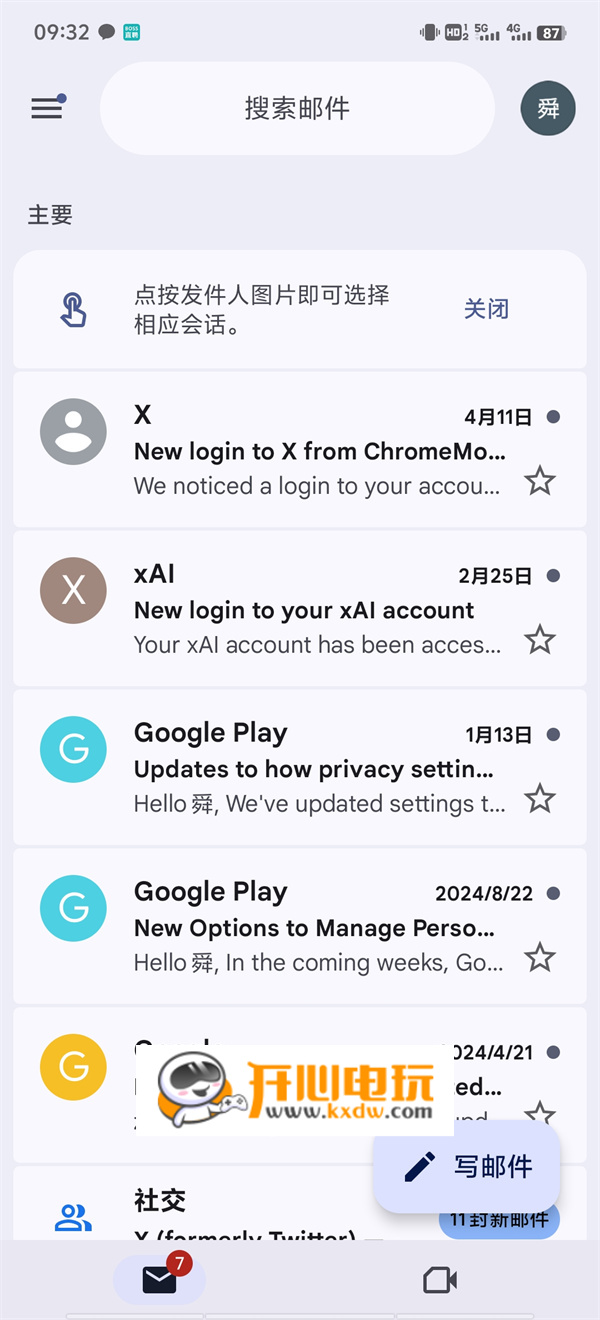This screenshot has height=1320, width=600.
Task: Star the X new login email
Action: [540, 481]
